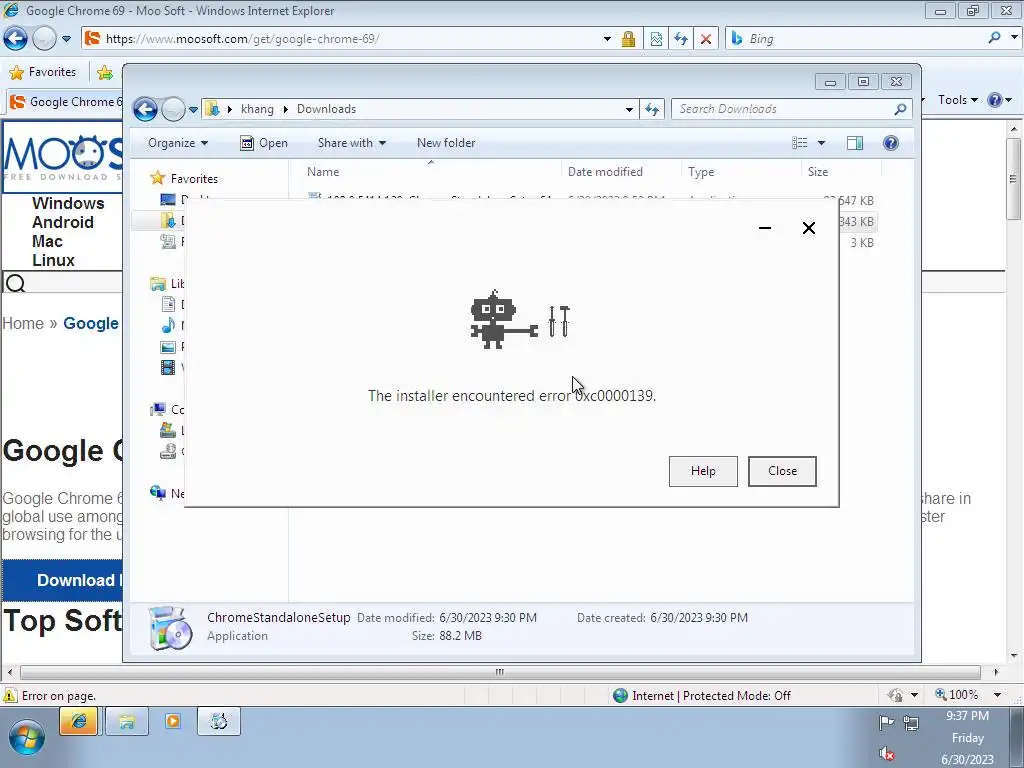
Task: Toggle the Explorer preview pane
Action: click(855, 143)
